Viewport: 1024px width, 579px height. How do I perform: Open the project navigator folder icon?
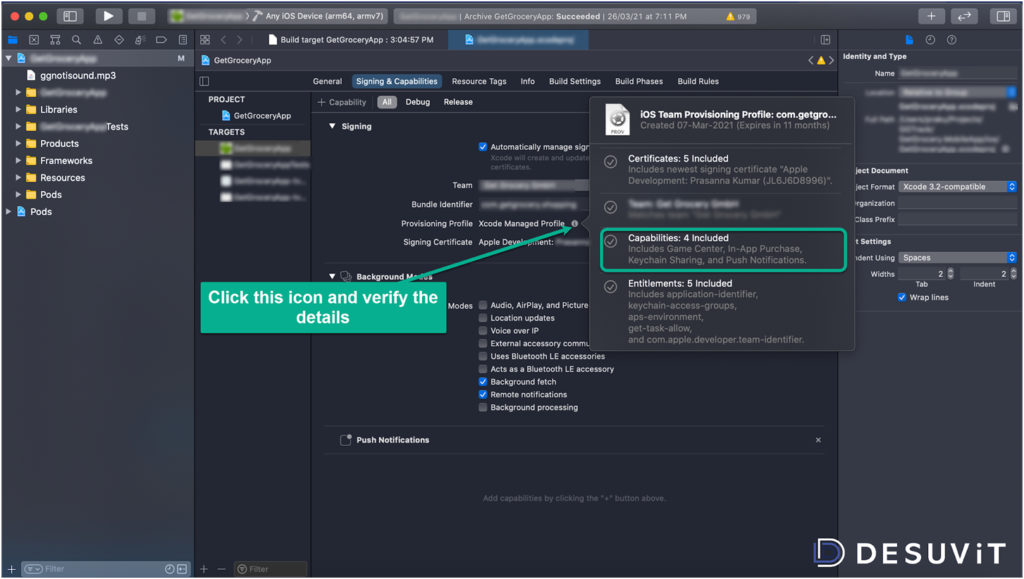click(12, 40)
